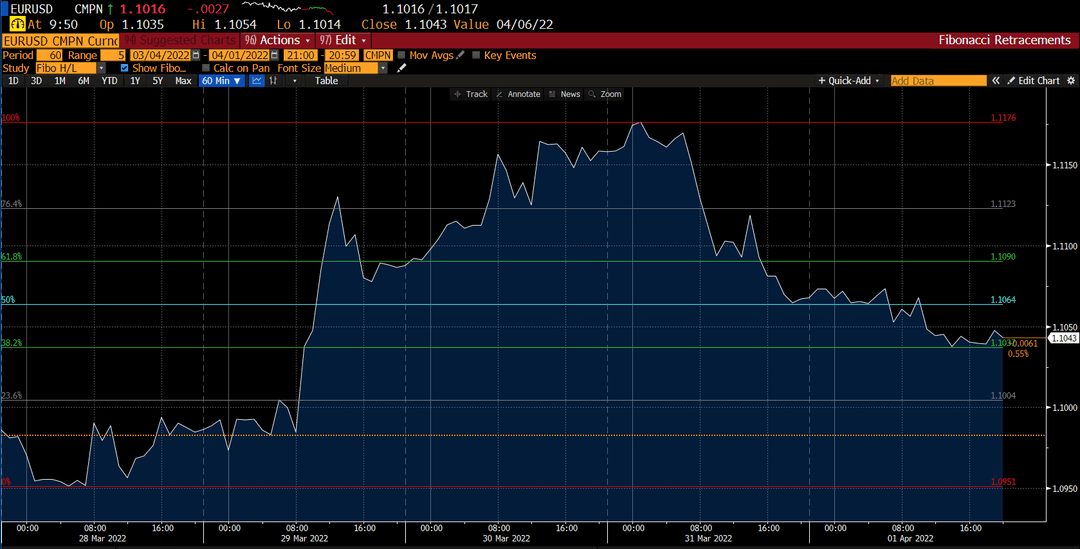Click 76.4% Fibonacci level label

(11, 204)
